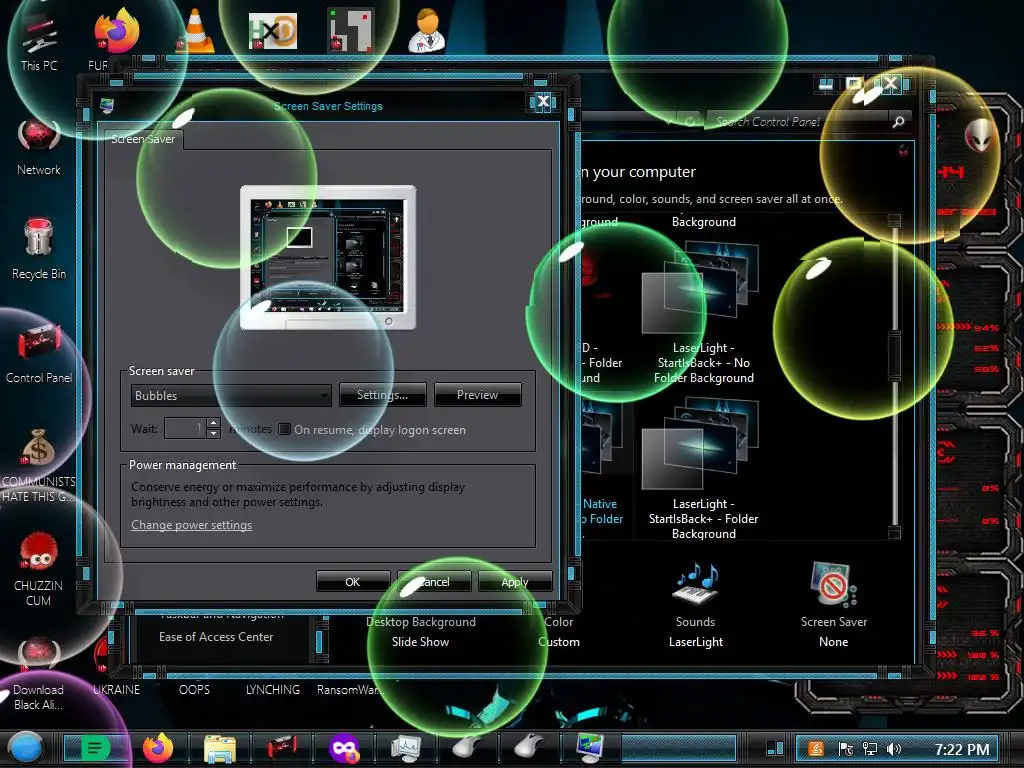Decrease the Wait minutes with down arrow
The height and width of the screenshot is (768, 1024).
pos(214,434)
